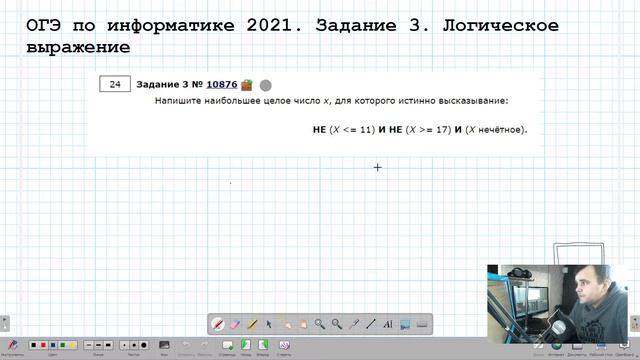
Task: Go to the next page
Action: click(263, 345)
